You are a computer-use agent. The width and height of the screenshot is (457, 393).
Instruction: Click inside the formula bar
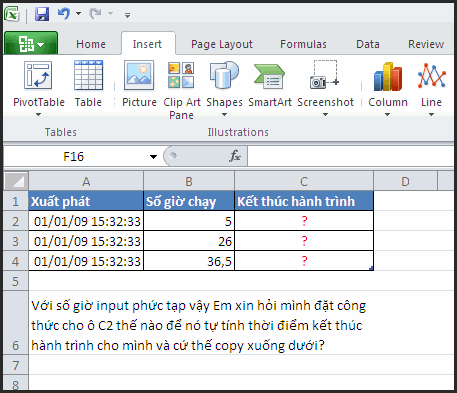(x=351, y=156)
